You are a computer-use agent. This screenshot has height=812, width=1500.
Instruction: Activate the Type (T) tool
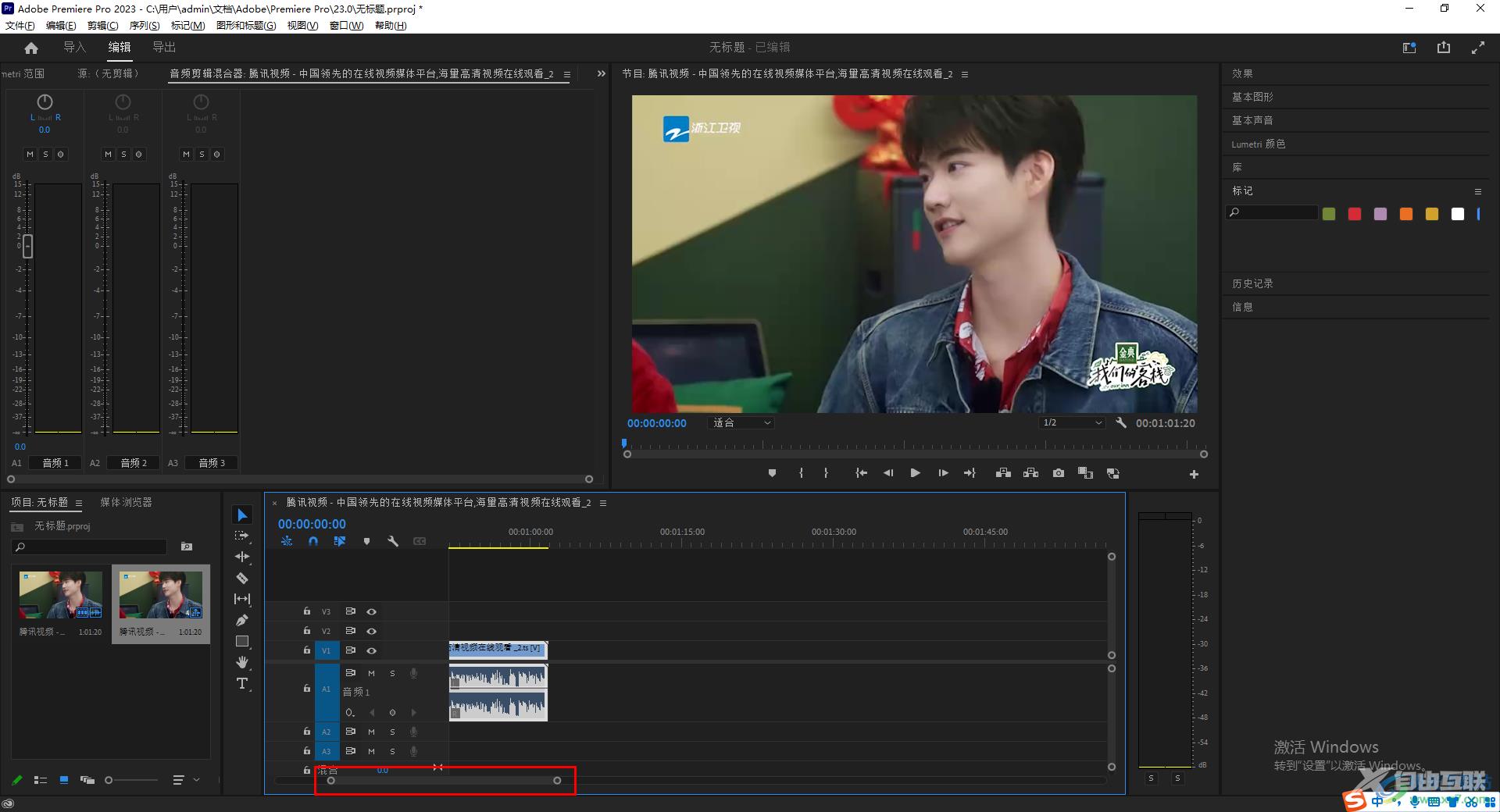point(242,684)
